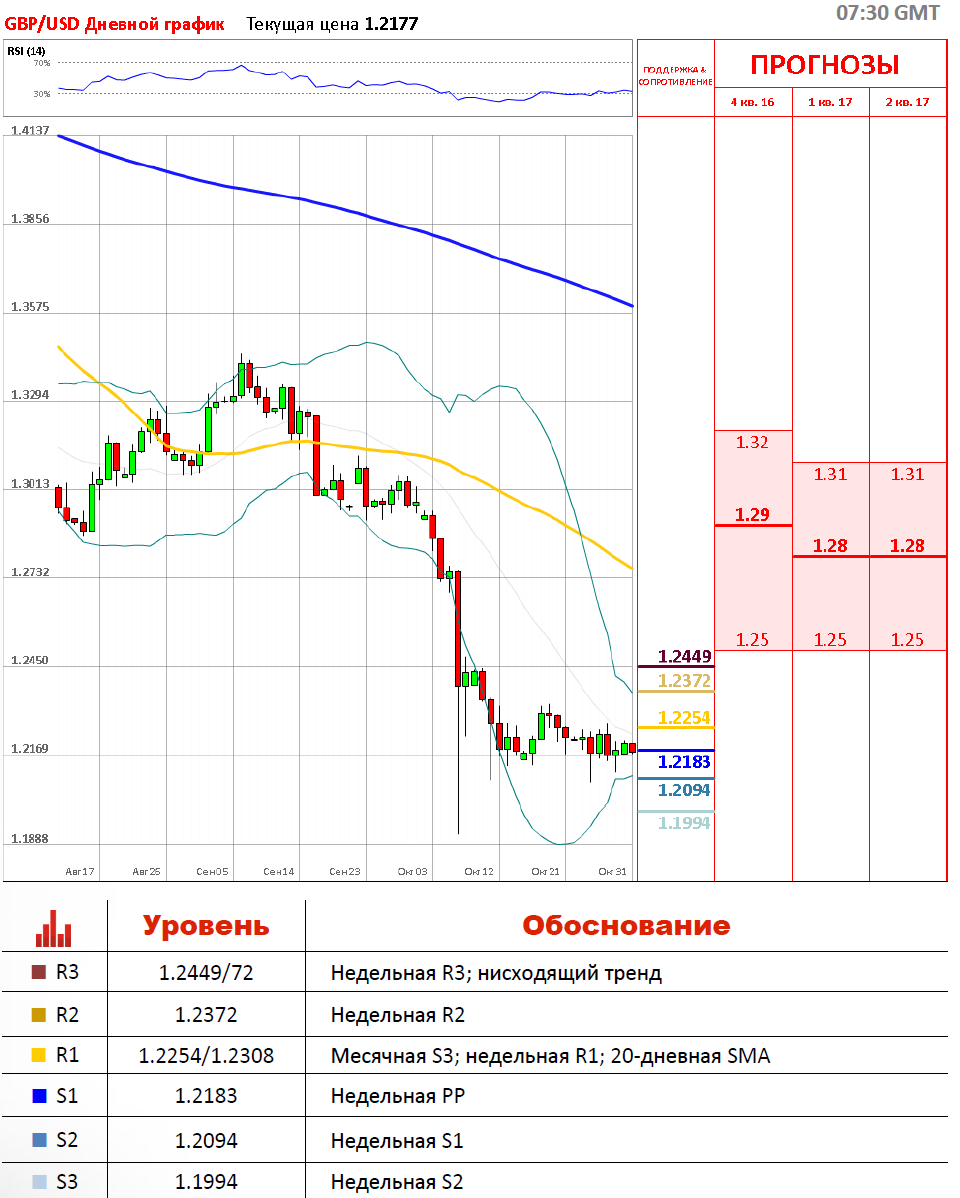The image size is (960, 1198).
Task: Click the 07:30 GMT timestamp
Action: coord(887,13)
